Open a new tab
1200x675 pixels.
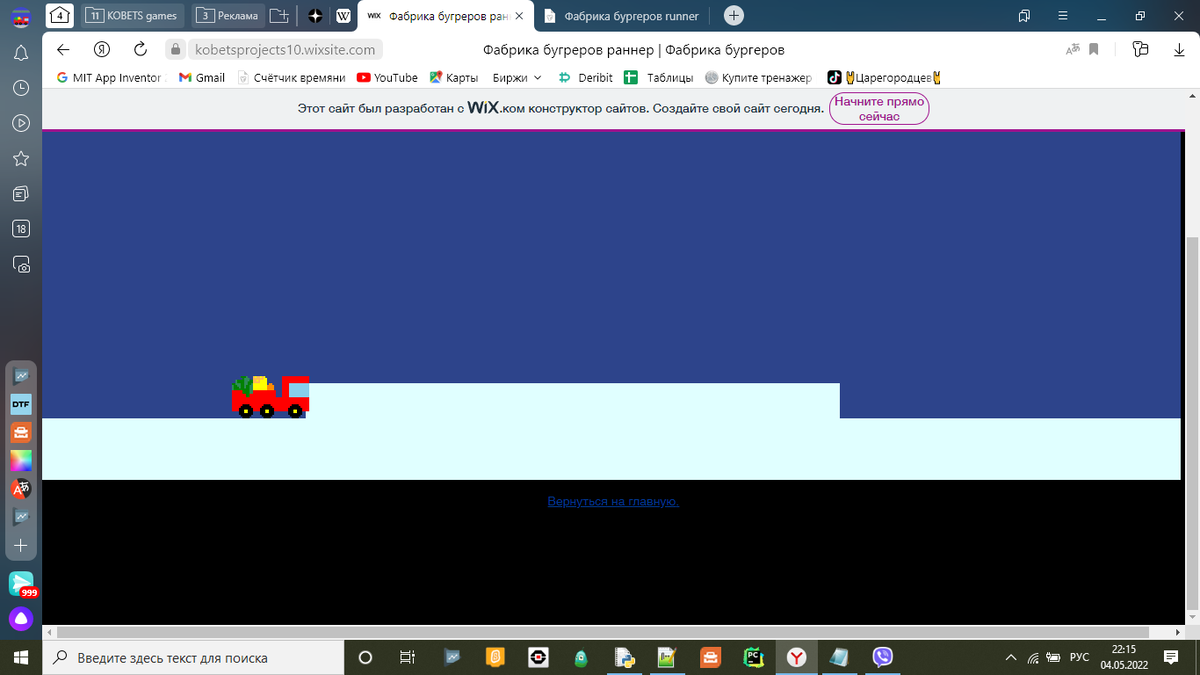(x=734, y=16)
